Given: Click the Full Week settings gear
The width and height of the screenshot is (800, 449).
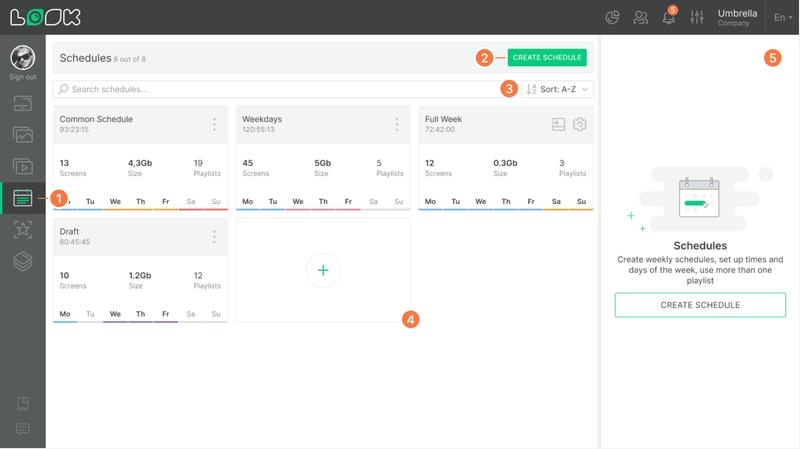Looking at the screenshot, I should [x=580, y=124].
